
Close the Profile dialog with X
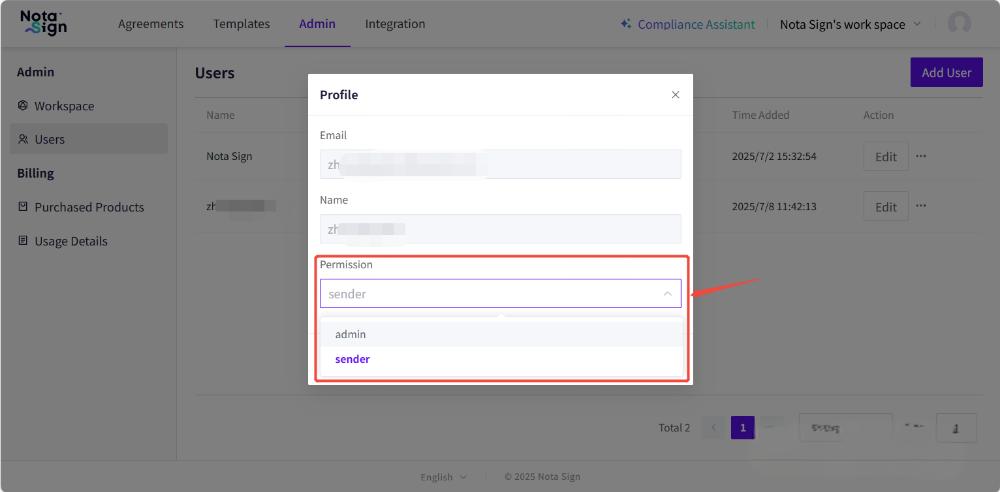coord(675,95)
